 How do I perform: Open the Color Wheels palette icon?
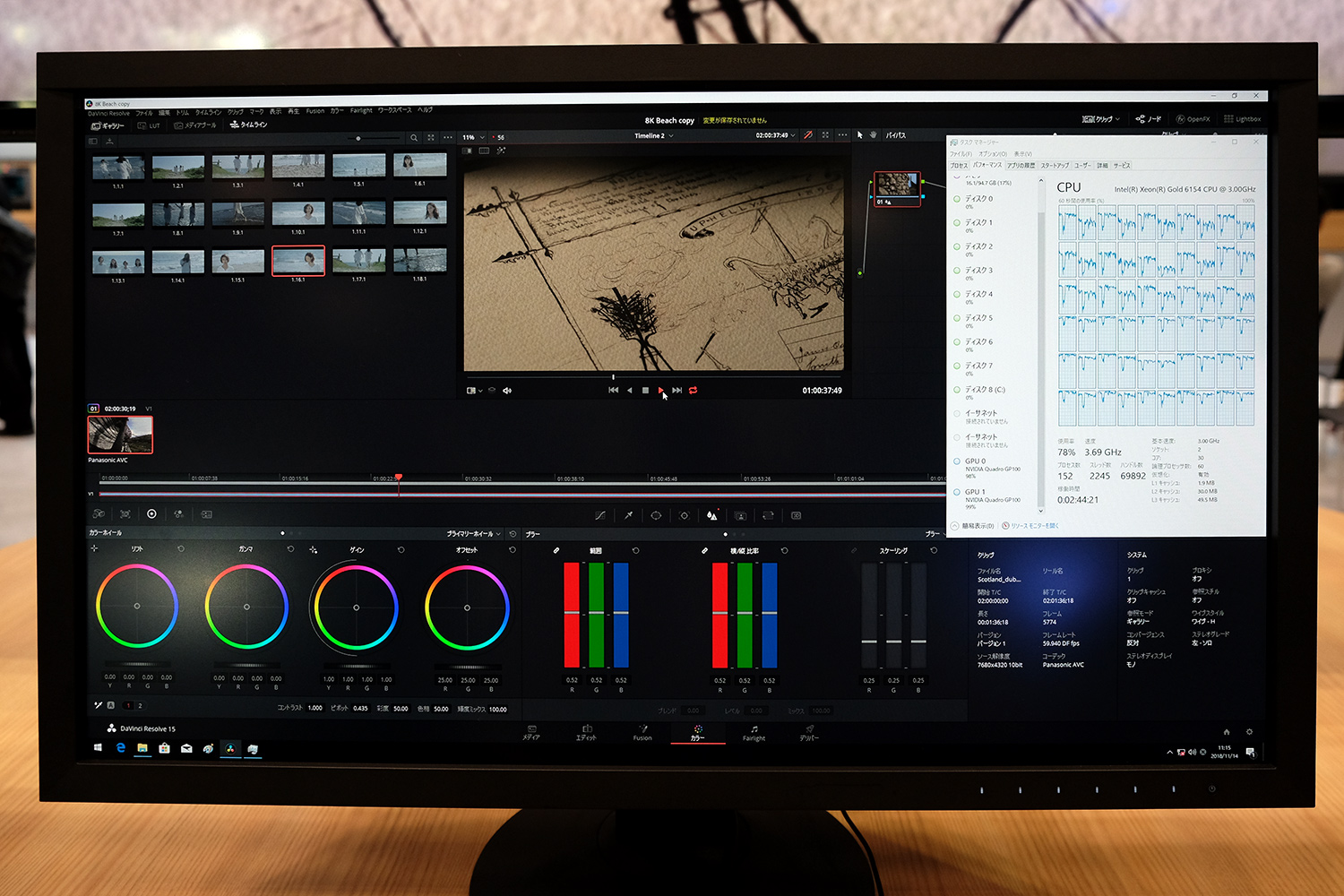point(151,514)
